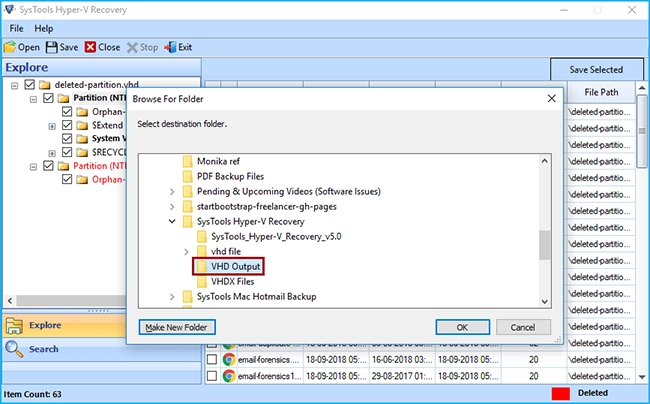Click the red Close toolbar icon
This screenshot has height=404, width=650.
tap(90, 47)
